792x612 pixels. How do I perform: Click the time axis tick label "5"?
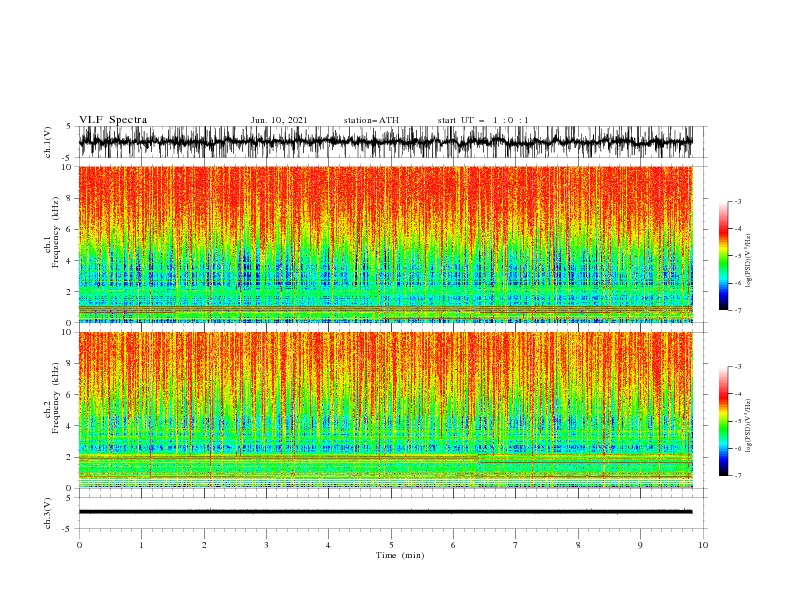coord(391,545)
